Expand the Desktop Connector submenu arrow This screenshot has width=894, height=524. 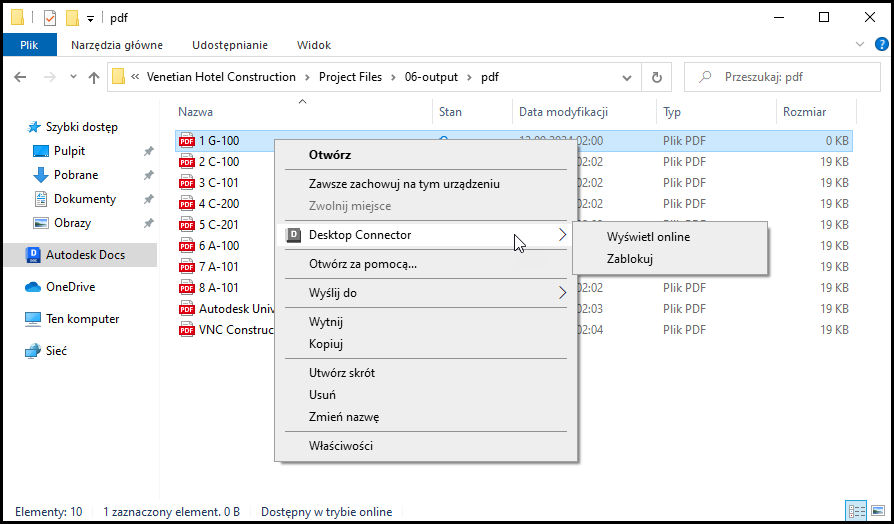(x=563, y=235)
